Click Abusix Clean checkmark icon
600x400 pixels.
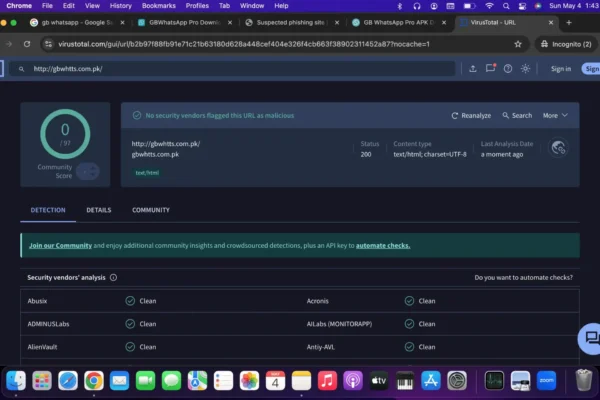[x=130, y=301]
